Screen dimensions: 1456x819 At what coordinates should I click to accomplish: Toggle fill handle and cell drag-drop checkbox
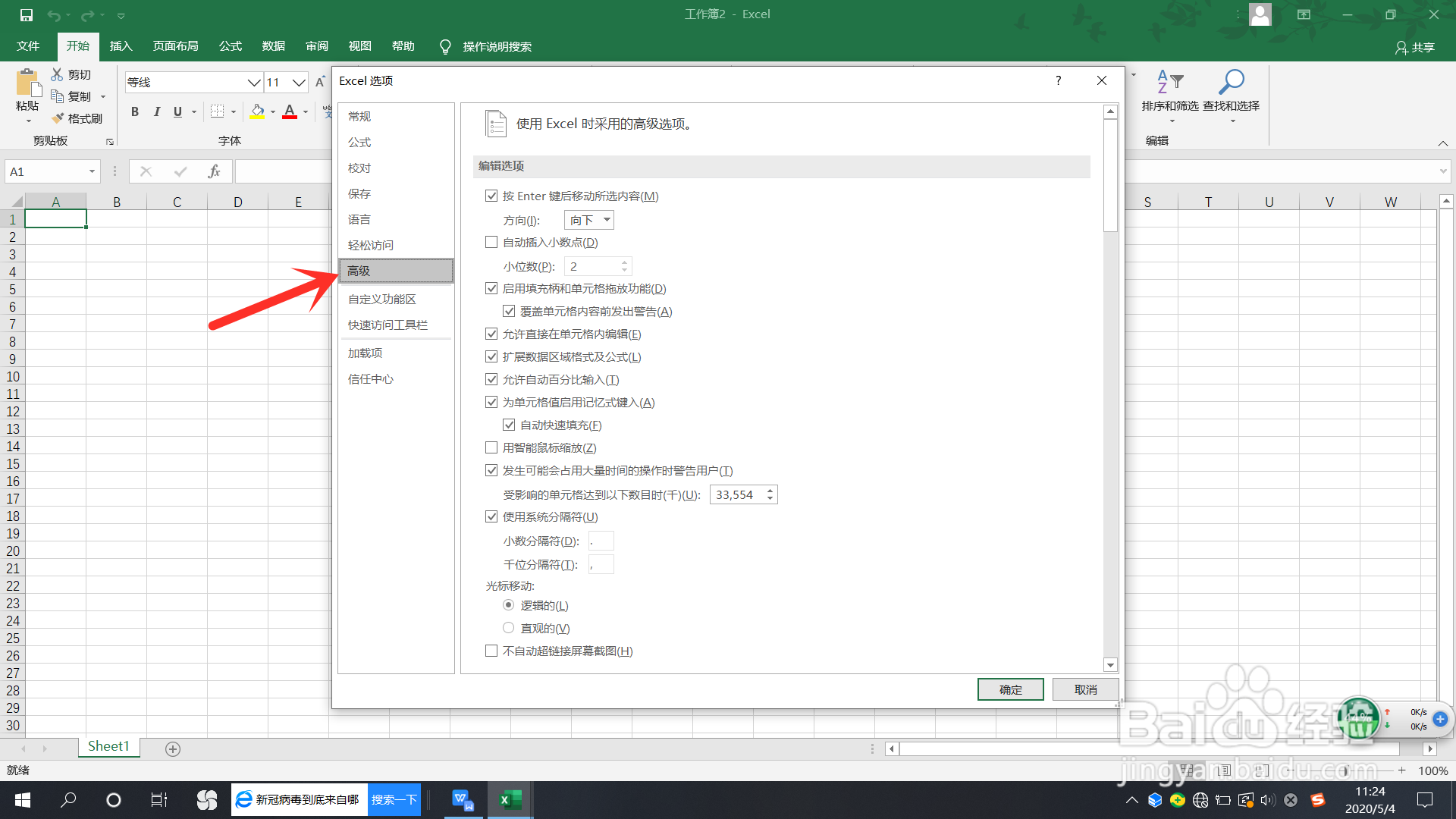[x=491, y=288]
